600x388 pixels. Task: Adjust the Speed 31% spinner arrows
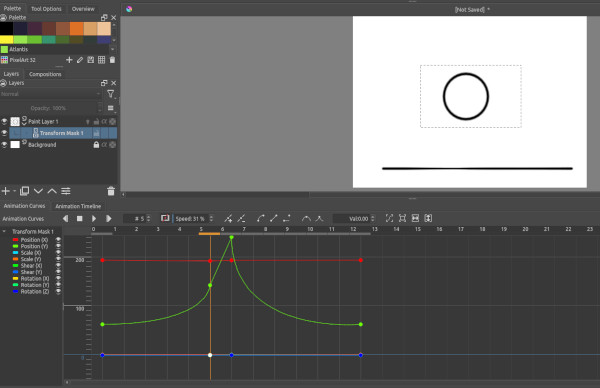point(211,218)
